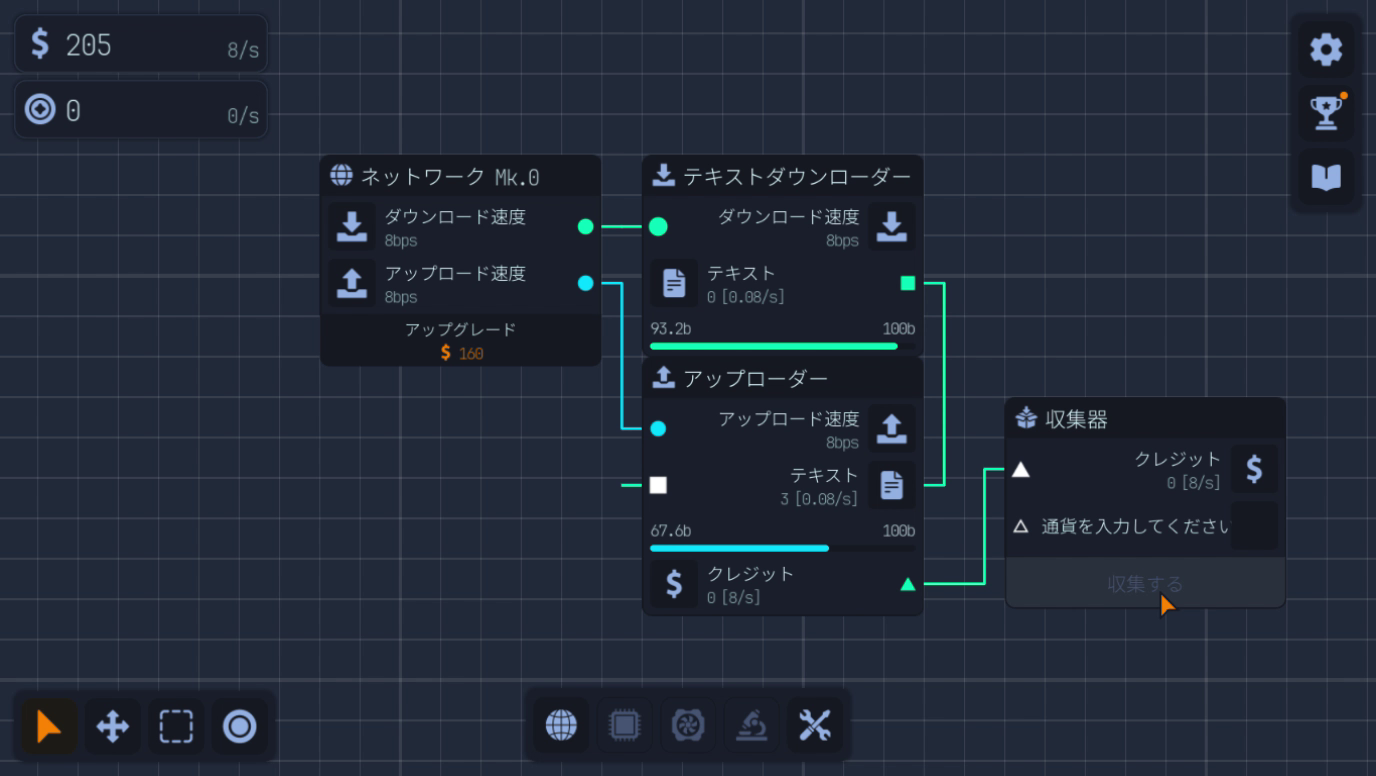1376x776 pixels.
Task: Toggle the ダウンロード速度 output port on ネットワーク Mk.0
Action: (x=585, y=226)
